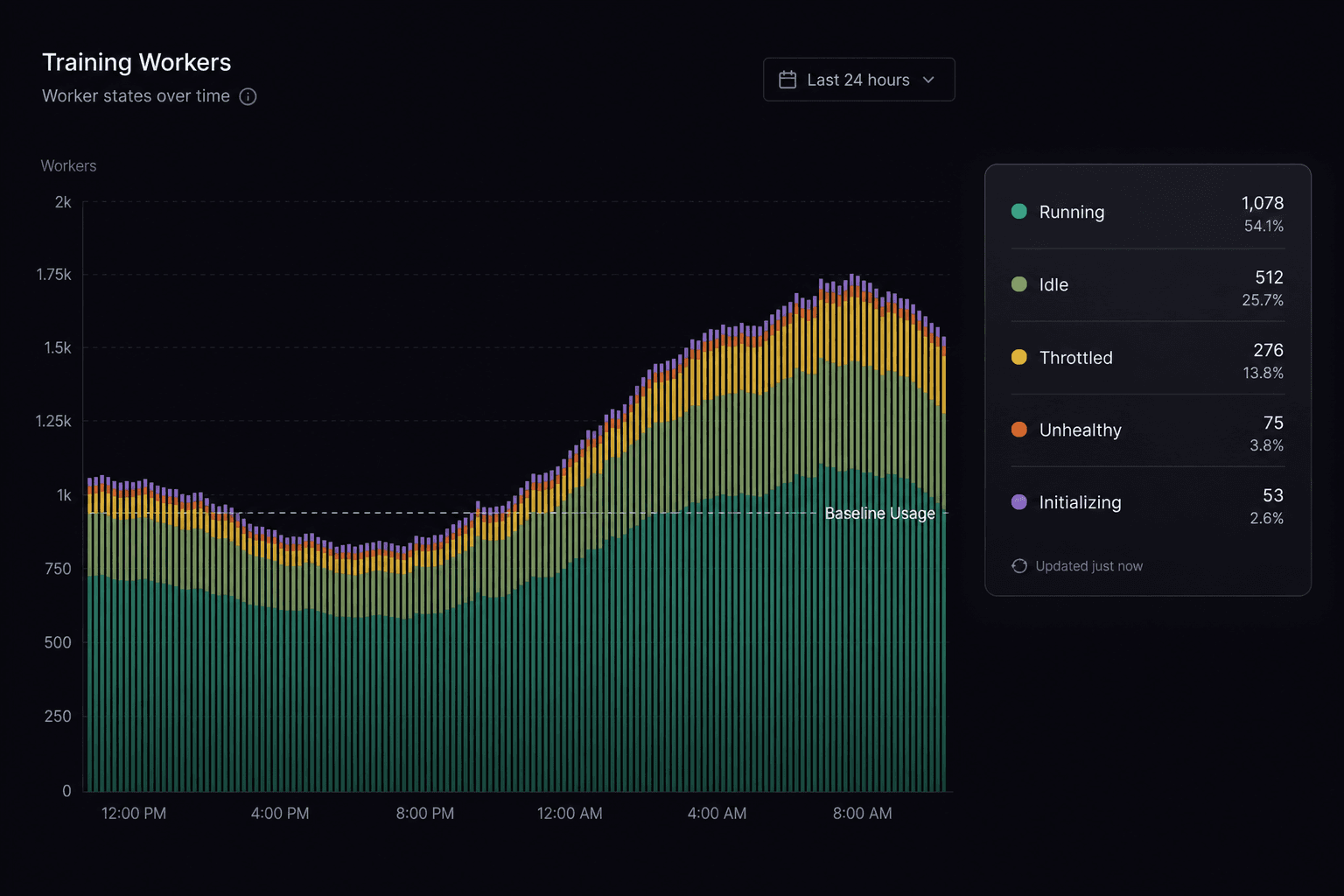
Task: Click the Unhealthy count 75
Action: click(1274, 423)
